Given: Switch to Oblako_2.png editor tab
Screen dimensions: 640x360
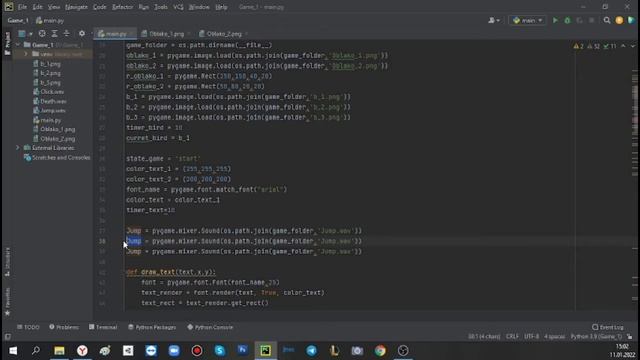Looking at the screenshot, I should coord(223,34).
